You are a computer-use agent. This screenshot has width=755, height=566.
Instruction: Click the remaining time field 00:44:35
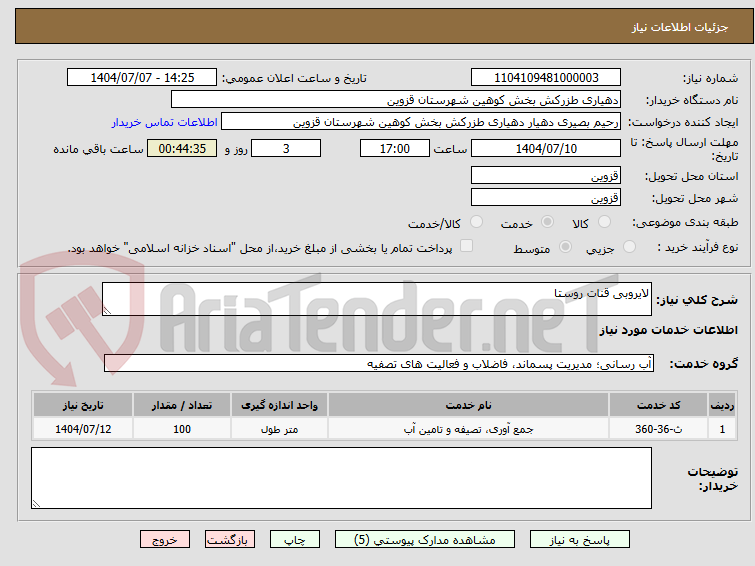pyautogui.click(x=182, y=148)
